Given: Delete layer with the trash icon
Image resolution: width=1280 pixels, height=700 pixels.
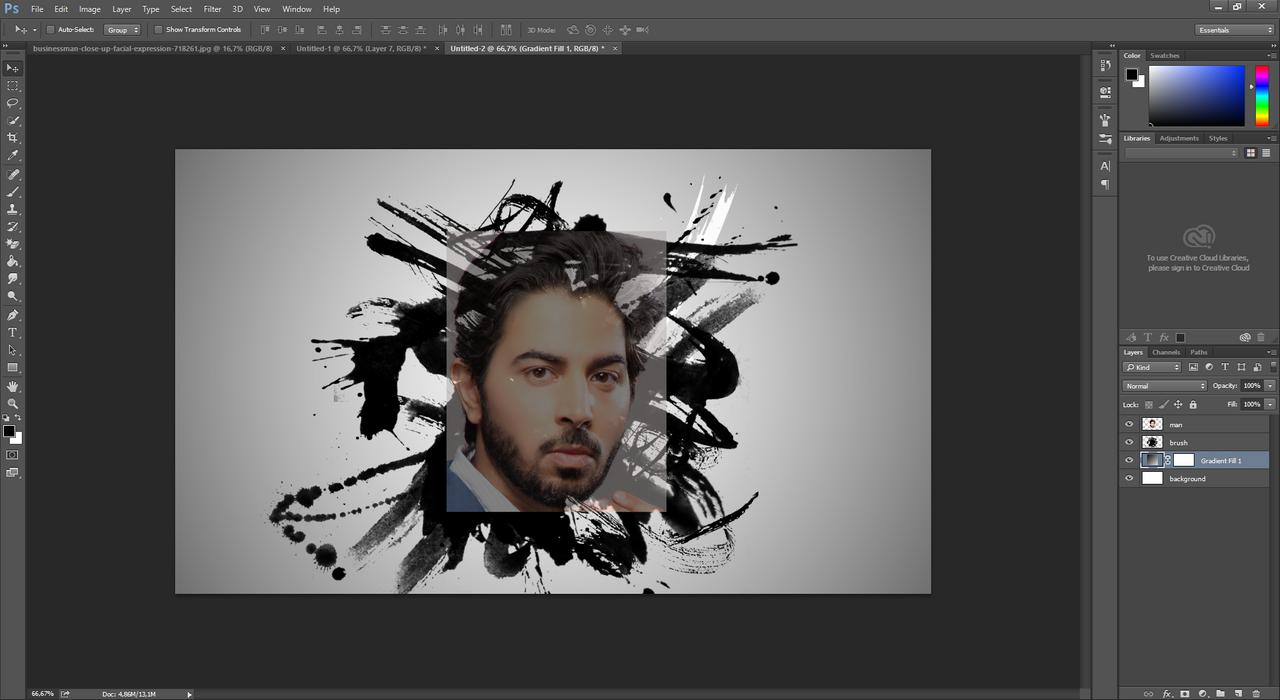Looking at the screenshot, I should pyautogui.click(x=1256, y=693).
